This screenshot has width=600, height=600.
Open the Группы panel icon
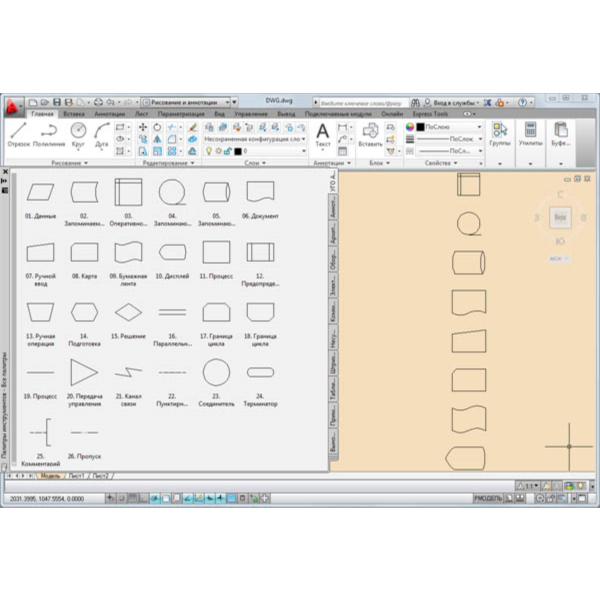click(x=500, y=134)
